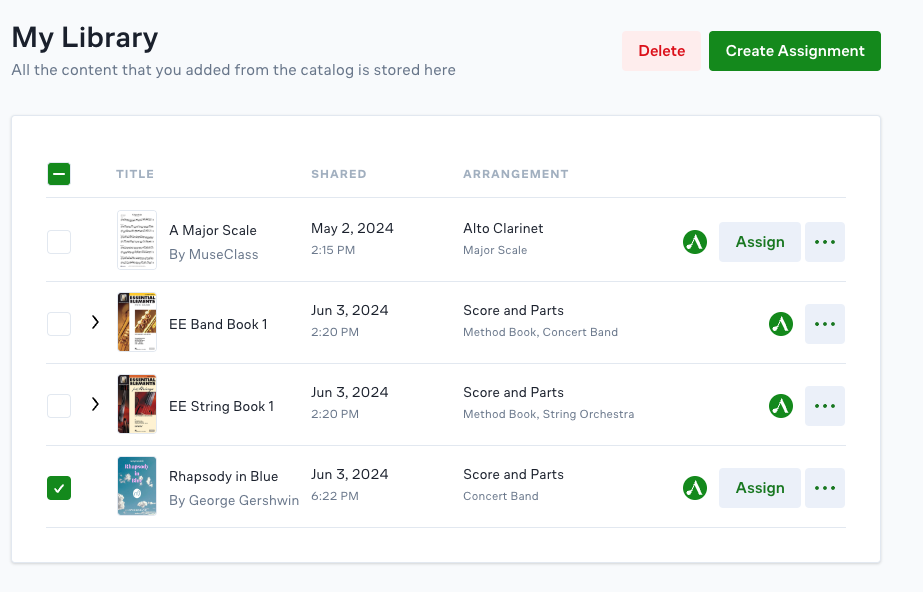This screenshot has width=923, height=592.
Task: Toggle the select-all checkbox in the header
Action: point(58,173)
